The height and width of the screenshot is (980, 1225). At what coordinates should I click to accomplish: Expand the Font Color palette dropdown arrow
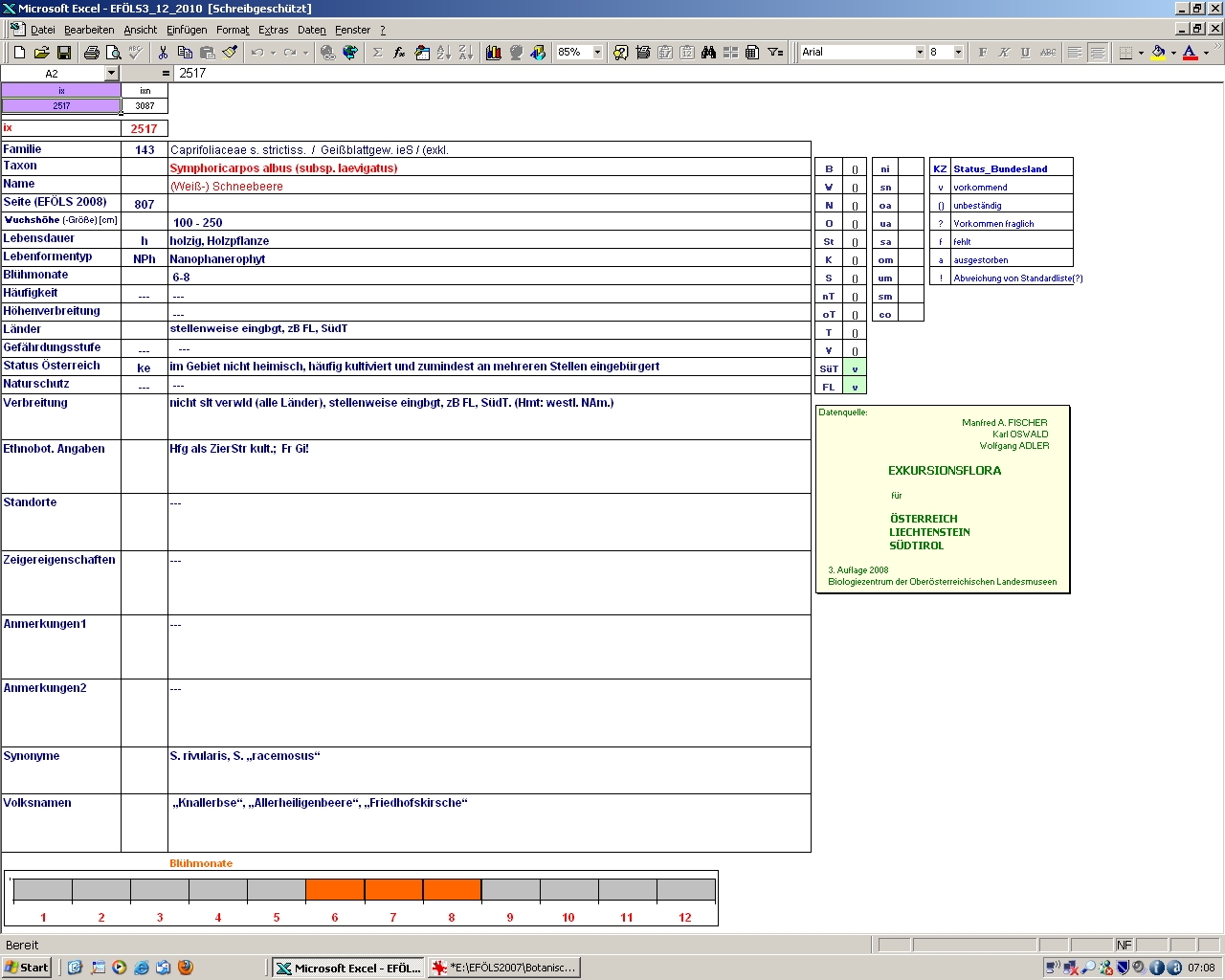point(1206,53)
